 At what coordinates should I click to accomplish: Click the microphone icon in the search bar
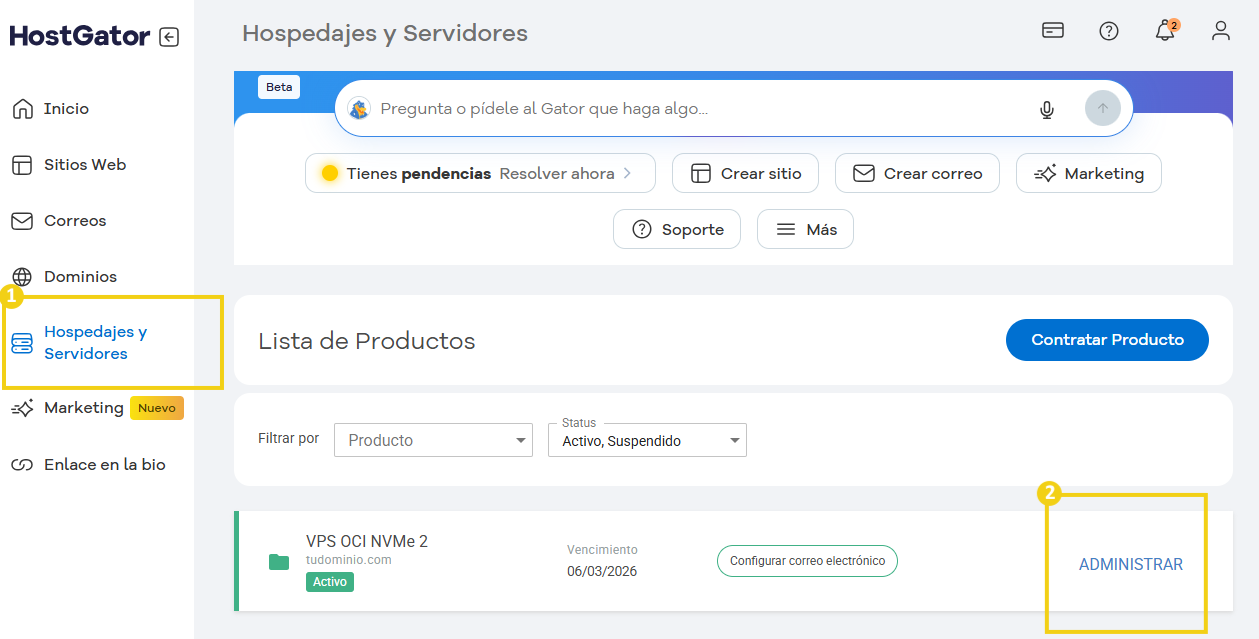point(1046,109)
